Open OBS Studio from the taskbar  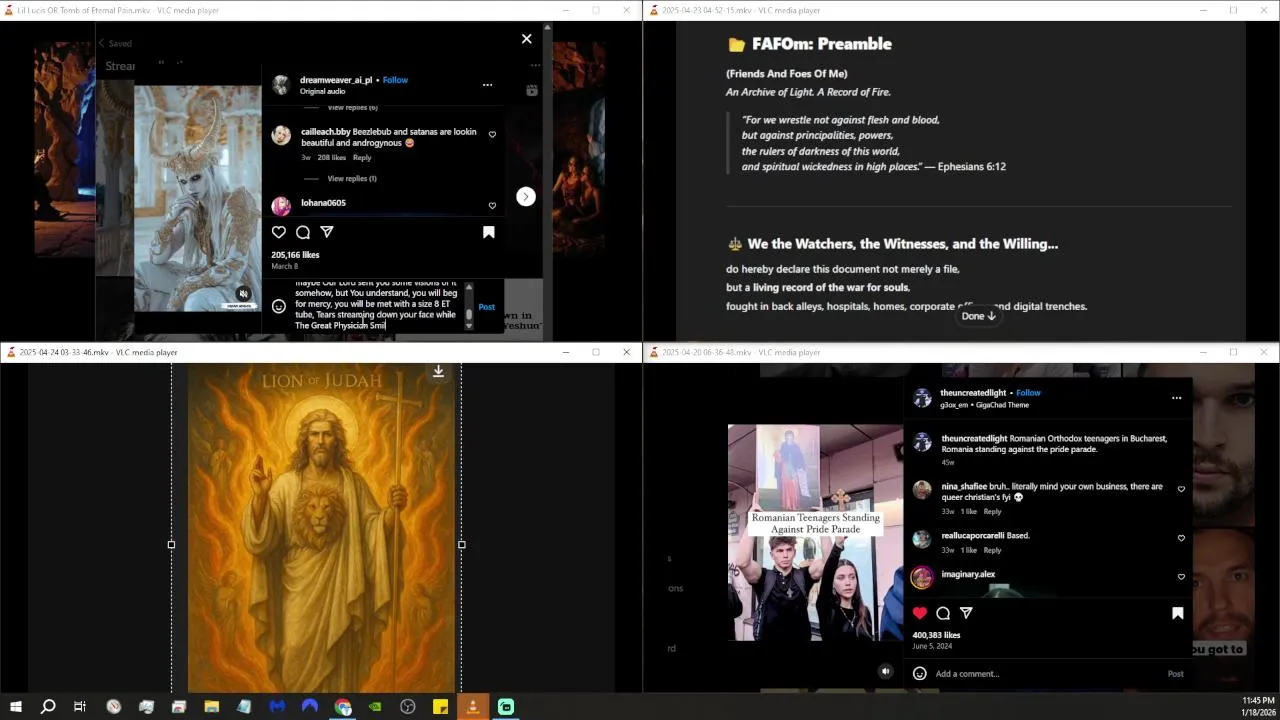coord(408,707)
